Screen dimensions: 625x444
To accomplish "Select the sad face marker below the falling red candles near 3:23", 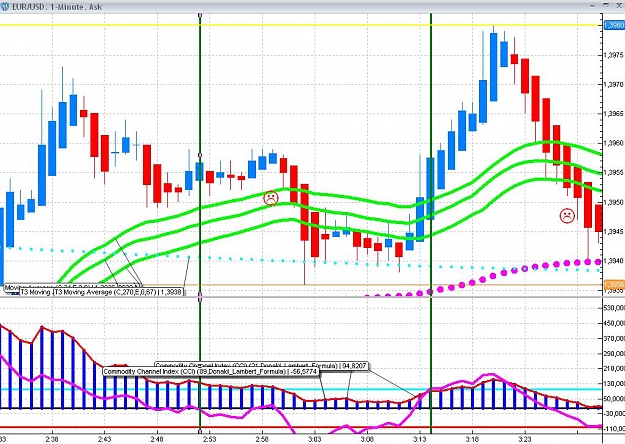I will 567,216.
